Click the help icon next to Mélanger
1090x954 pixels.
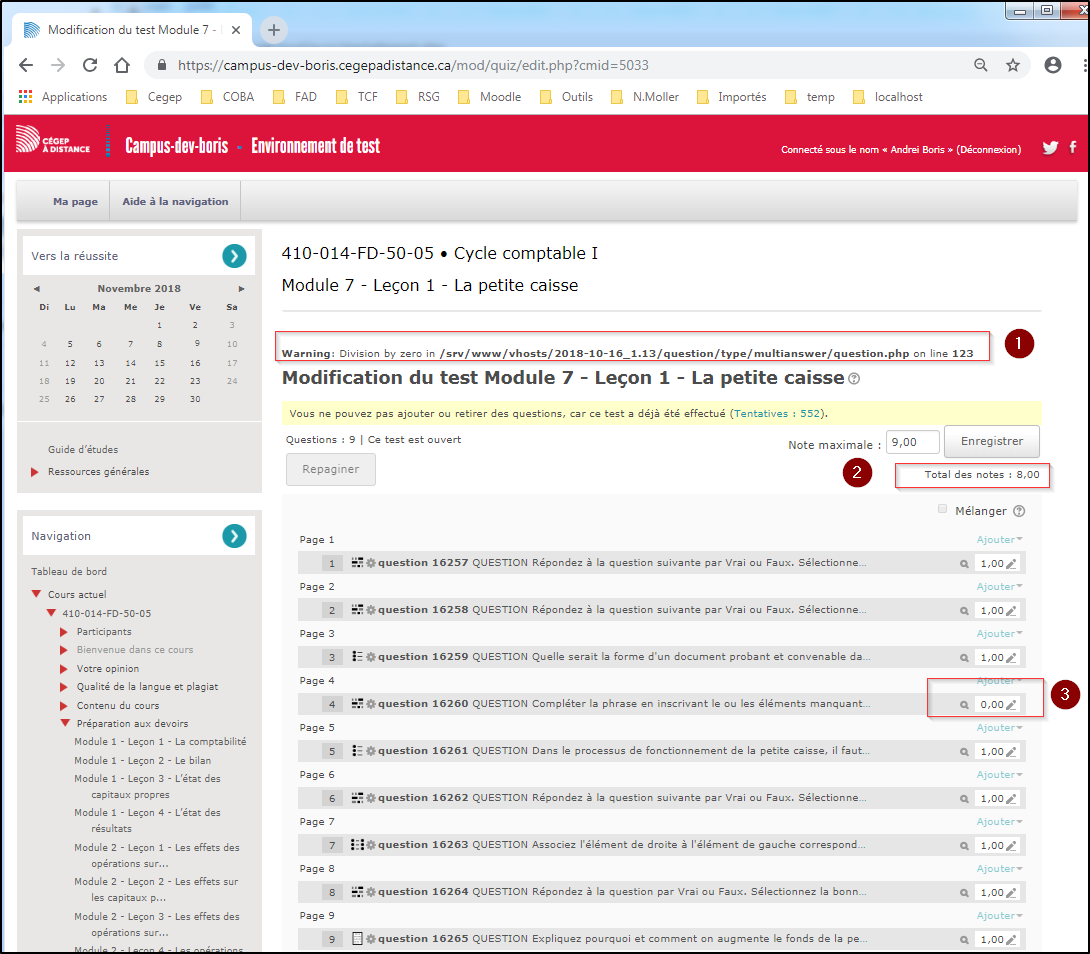click(1019, 511)
